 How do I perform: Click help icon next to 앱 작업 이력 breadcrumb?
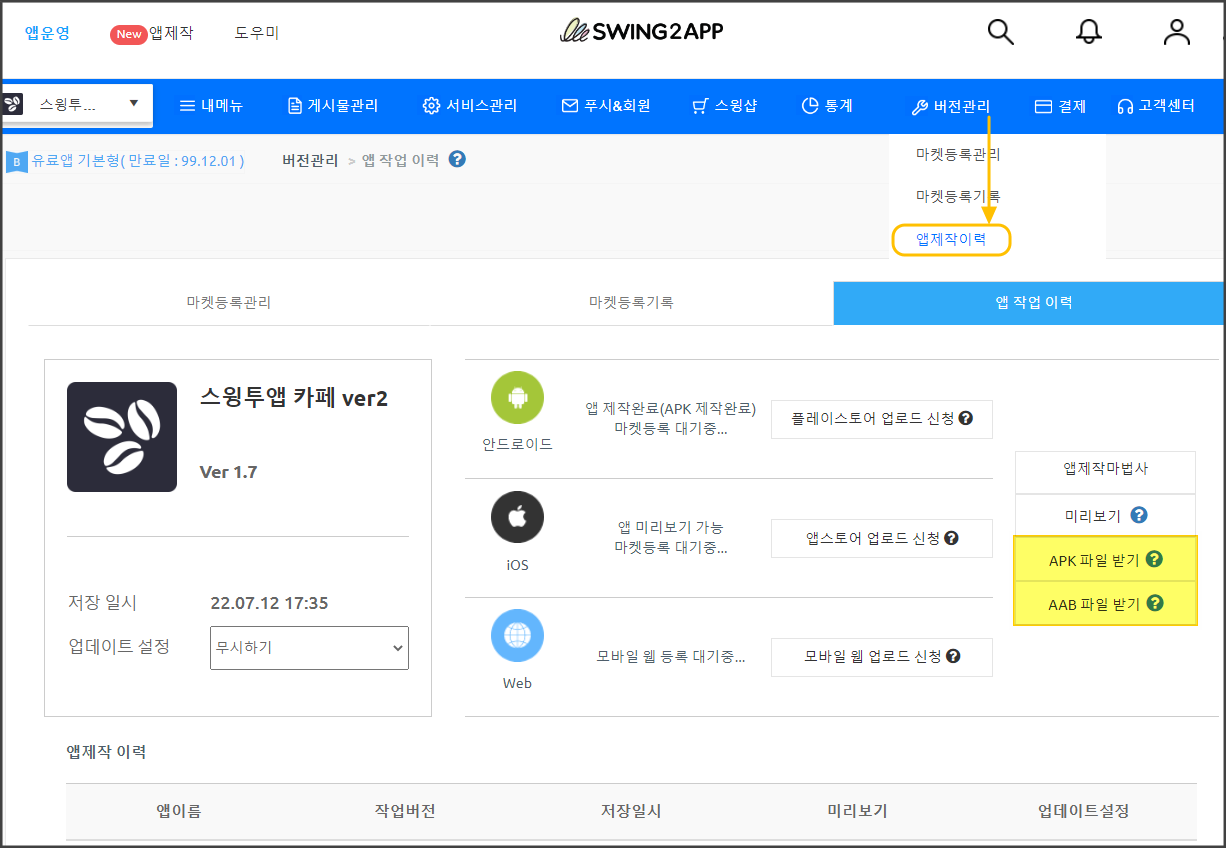pos(457,159)
